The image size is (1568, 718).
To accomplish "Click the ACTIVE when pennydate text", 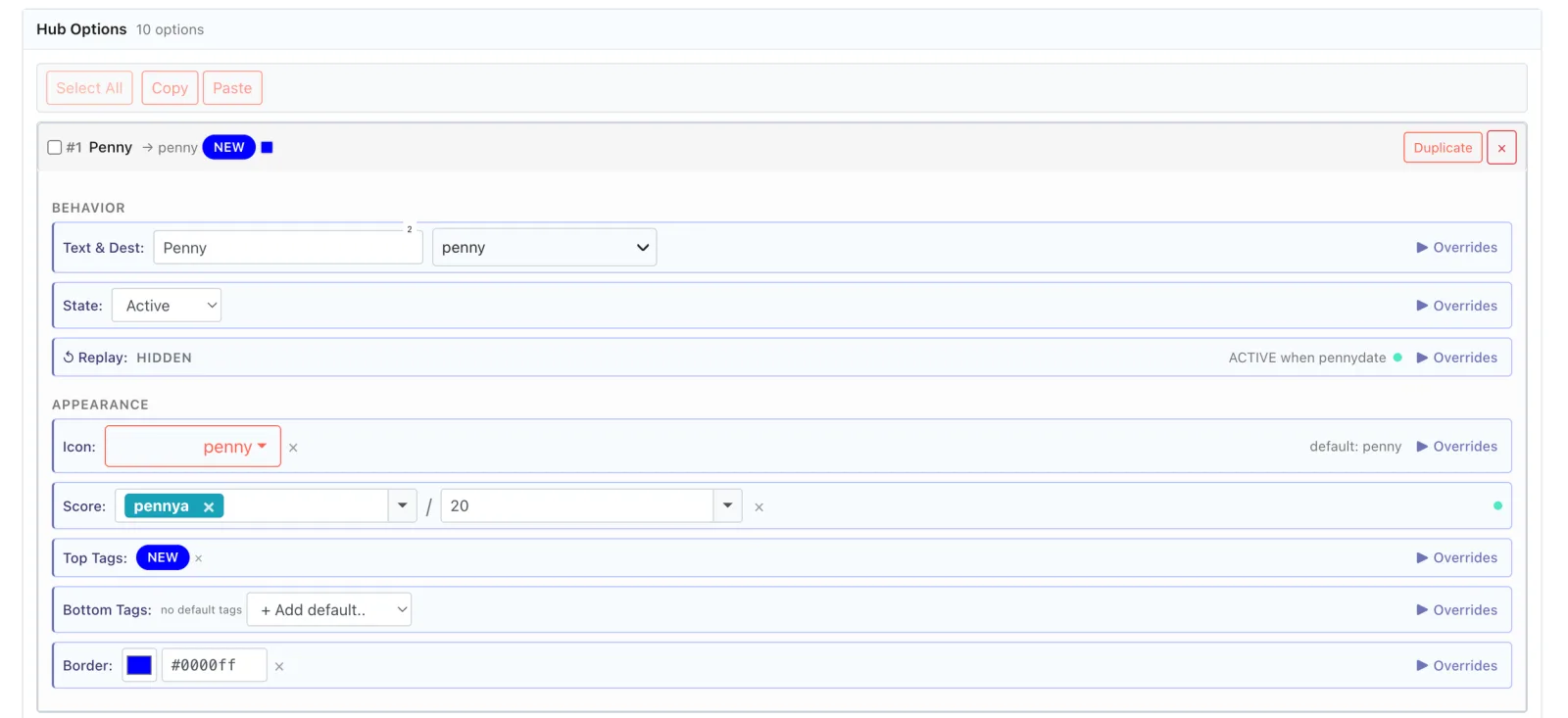I will click(1307, 358).
